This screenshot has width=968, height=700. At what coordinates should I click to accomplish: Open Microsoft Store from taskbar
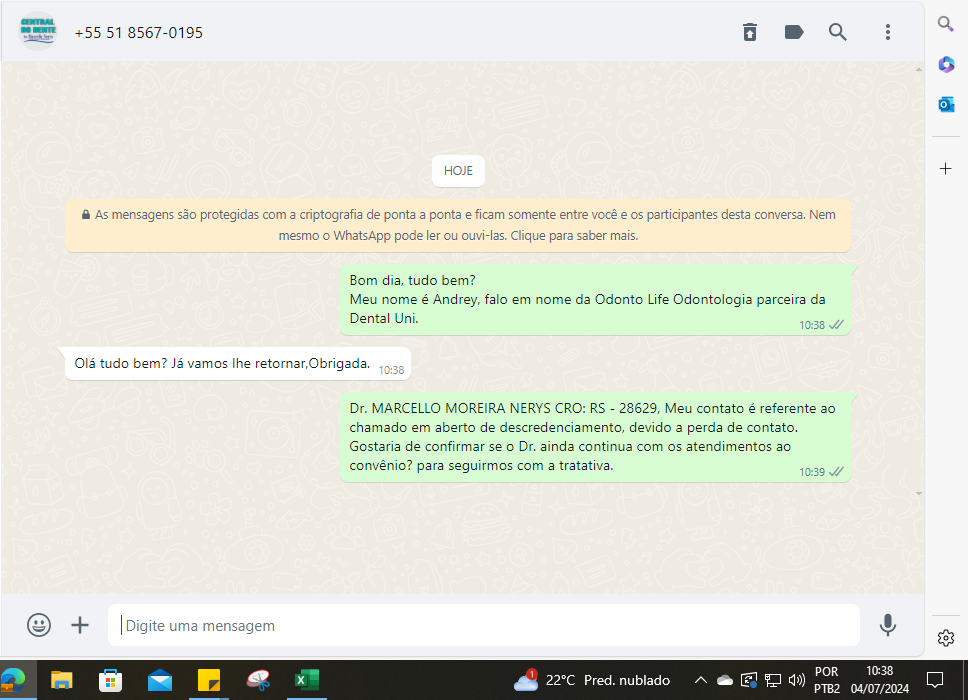click(111, 680)
